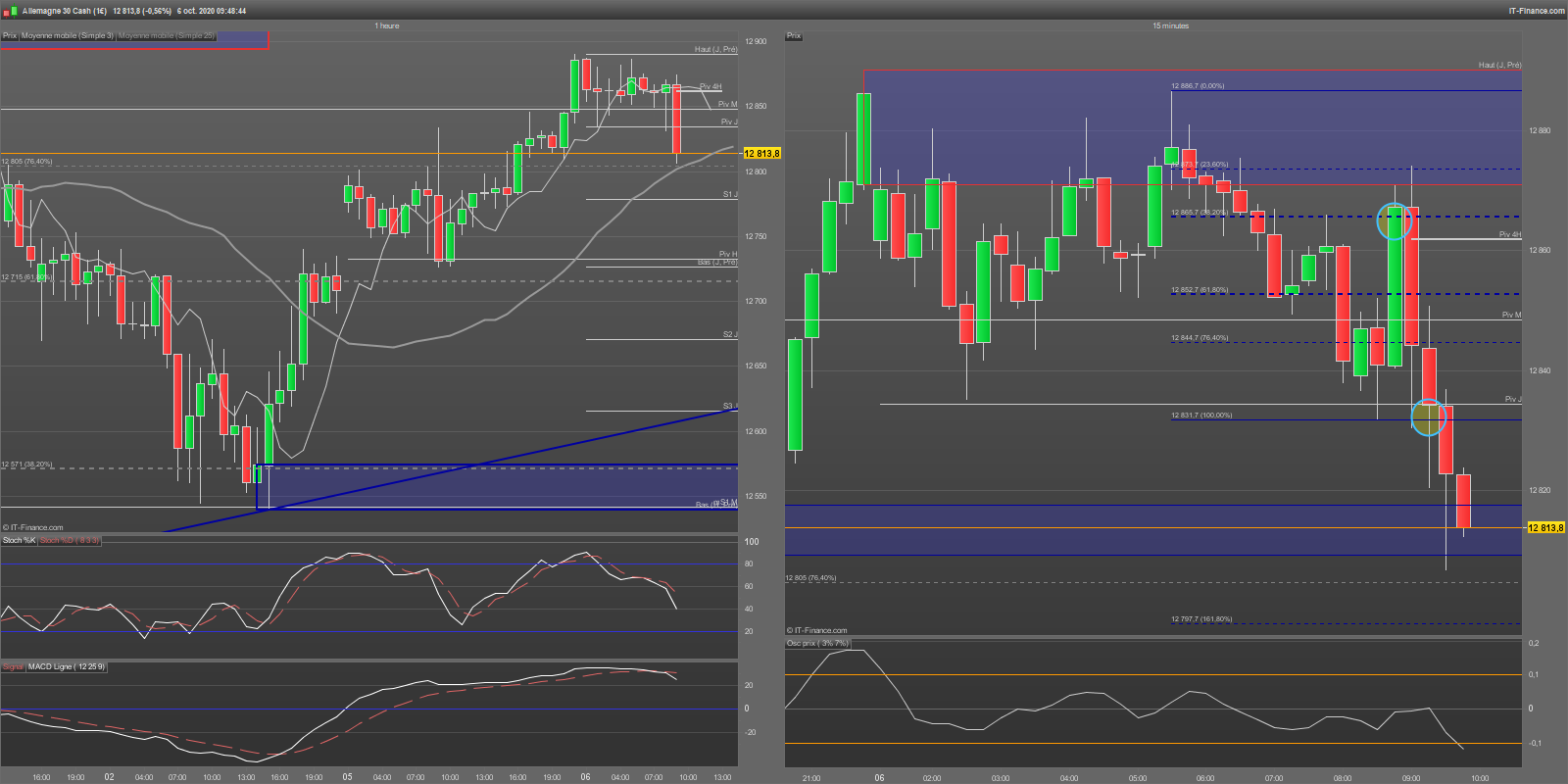Open the MACD Ligne indicator settings label

[66, 666]
